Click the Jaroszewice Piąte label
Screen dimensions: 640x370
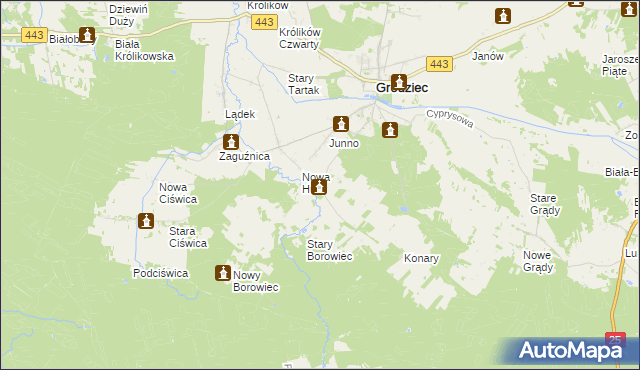[620, 65]
